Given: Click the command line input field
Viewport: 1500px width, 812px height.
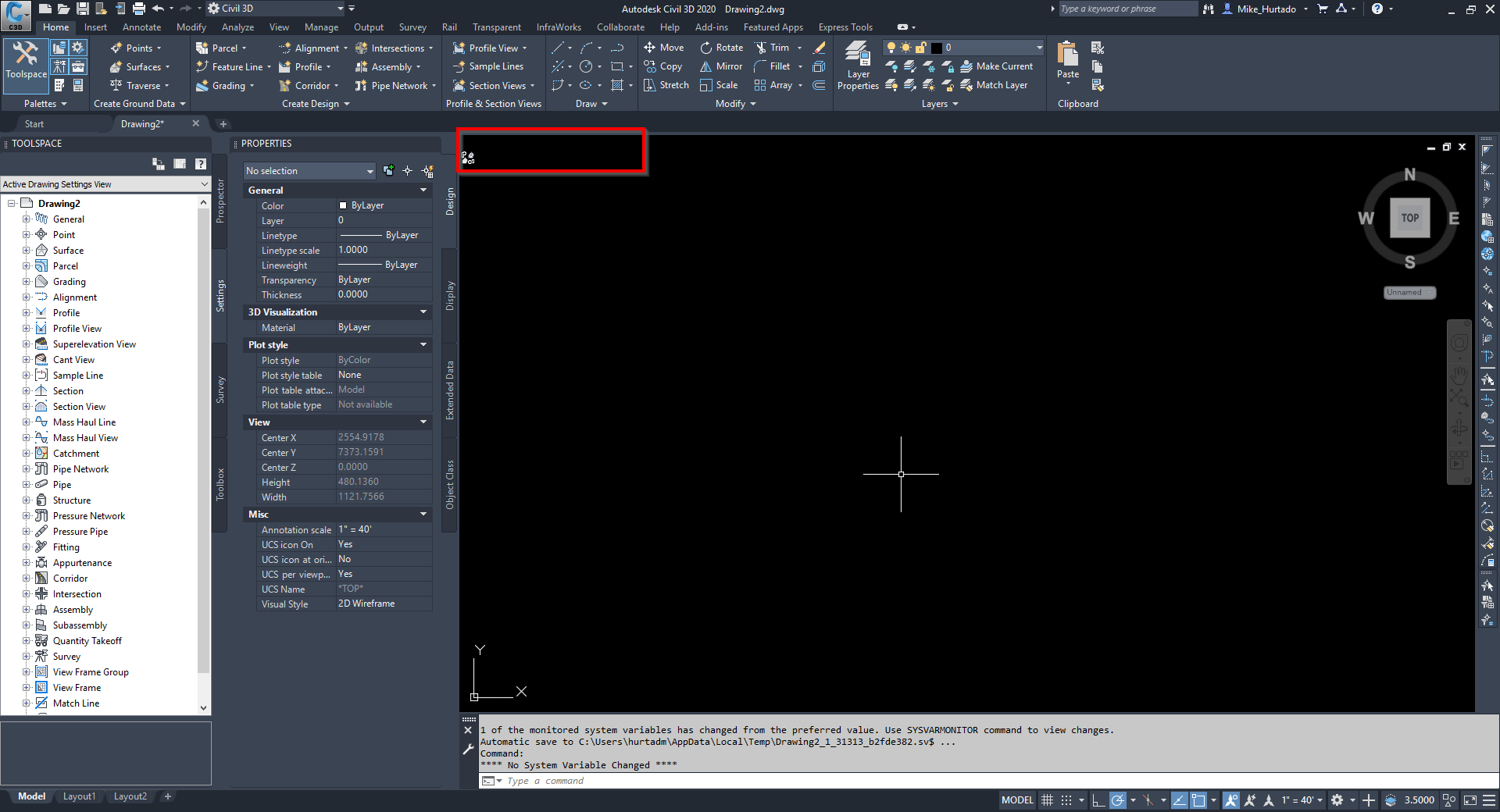Looking at the screenshot, I should [625, 780].
